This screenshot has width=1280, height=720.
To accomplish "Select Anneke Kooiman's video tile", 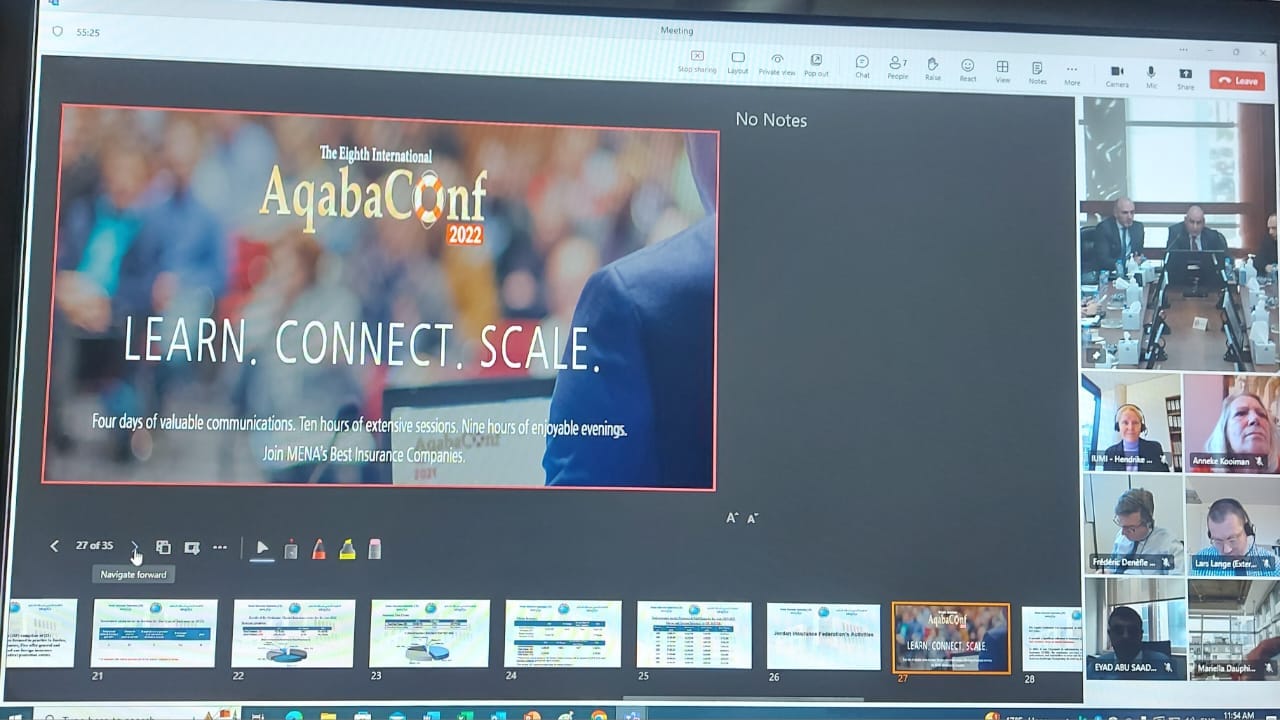I will coord(1232,422).
